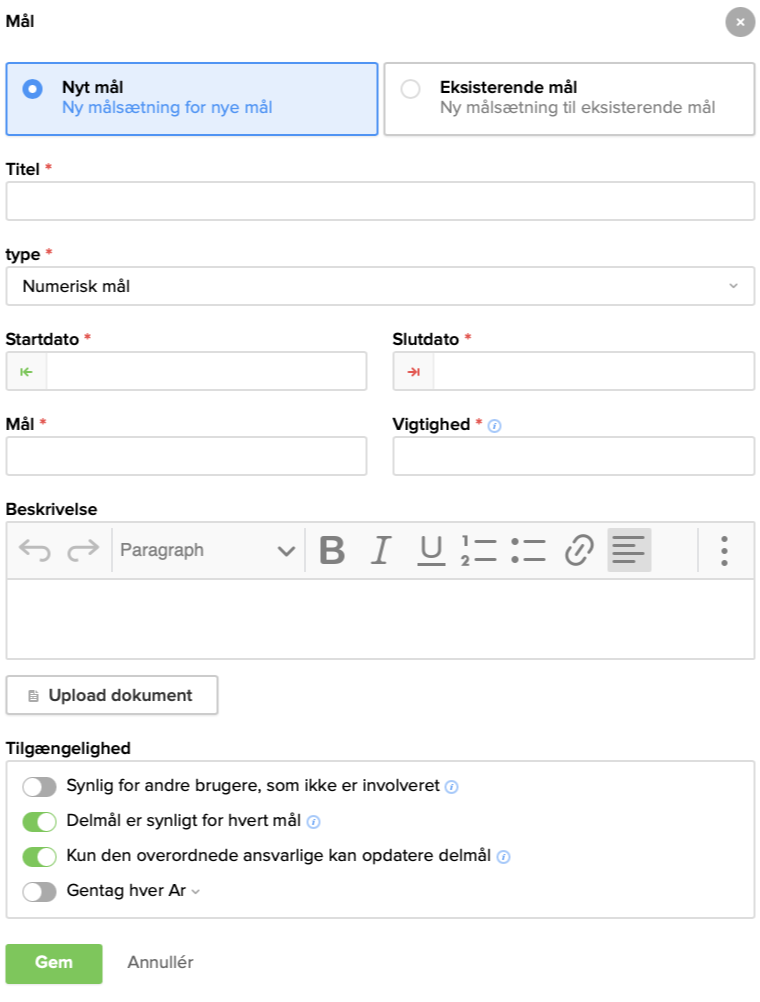Apply underline in description editor
This screenshot has width=760, height=1002.
click(431, 550)
